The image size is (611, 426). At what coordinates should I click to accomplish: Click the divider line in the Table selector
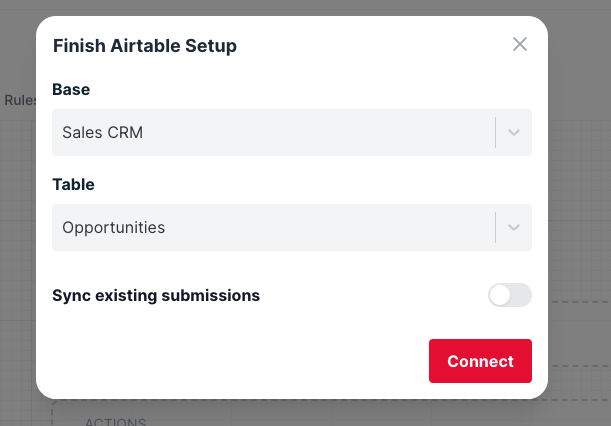[x=496, y=227]
